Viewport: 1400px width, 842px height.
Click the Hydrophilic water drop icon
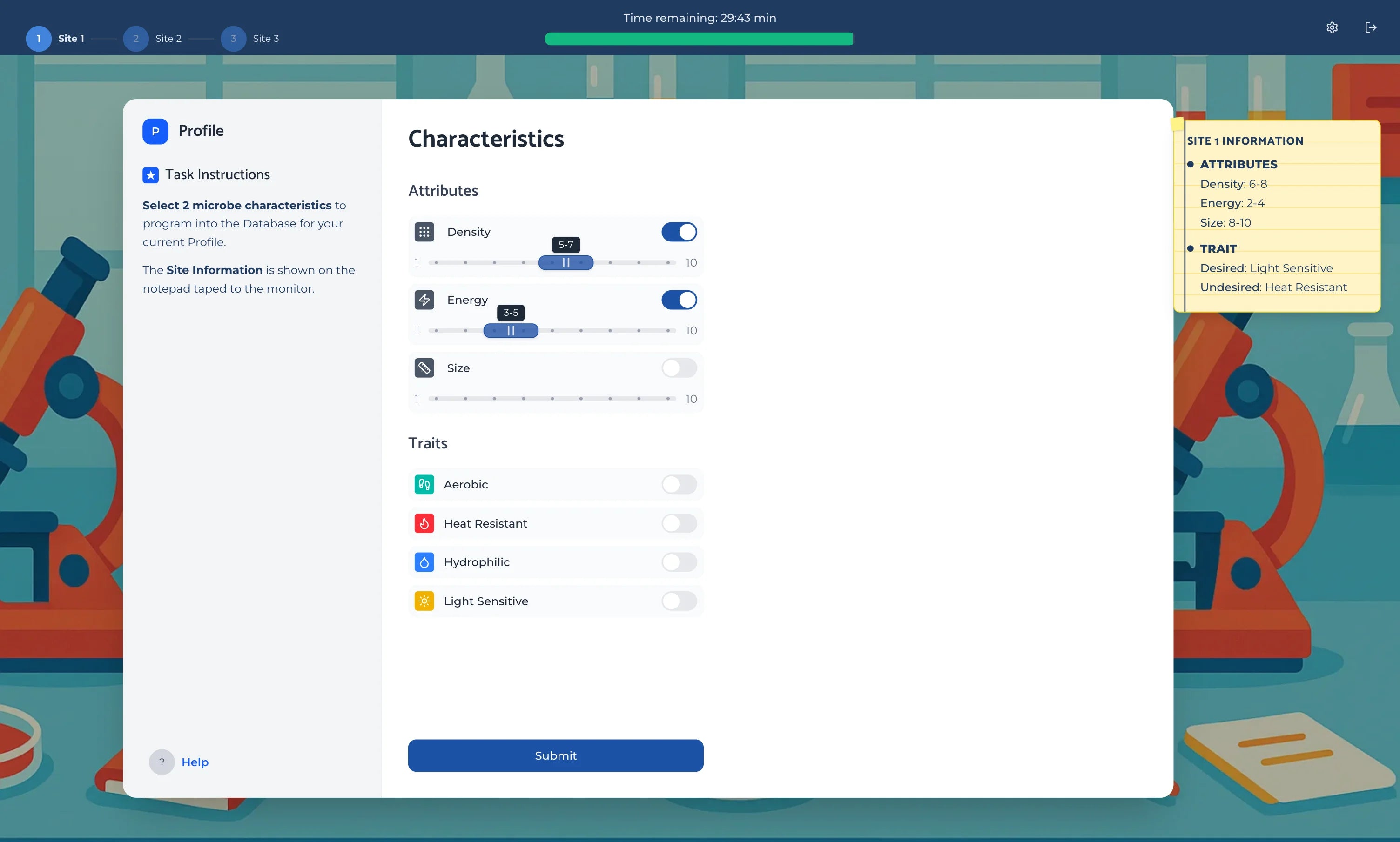tap(424, 562)
